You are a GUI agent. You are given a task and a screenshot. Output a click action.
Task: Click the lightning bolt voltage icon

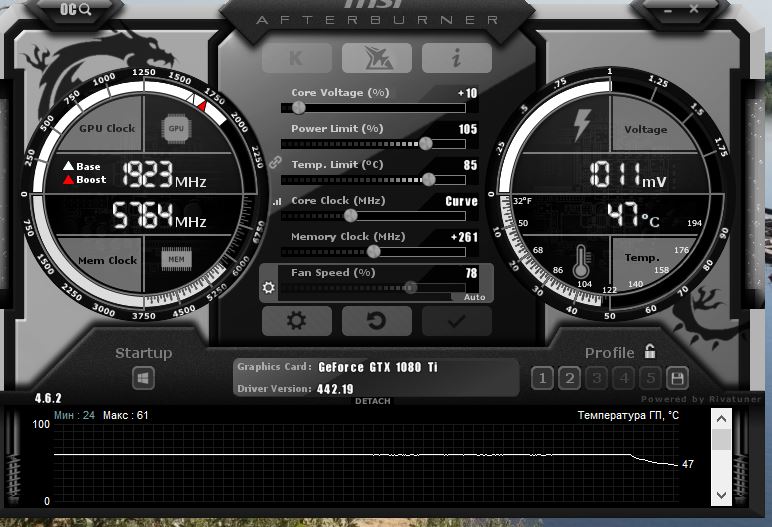pos(582,125)
